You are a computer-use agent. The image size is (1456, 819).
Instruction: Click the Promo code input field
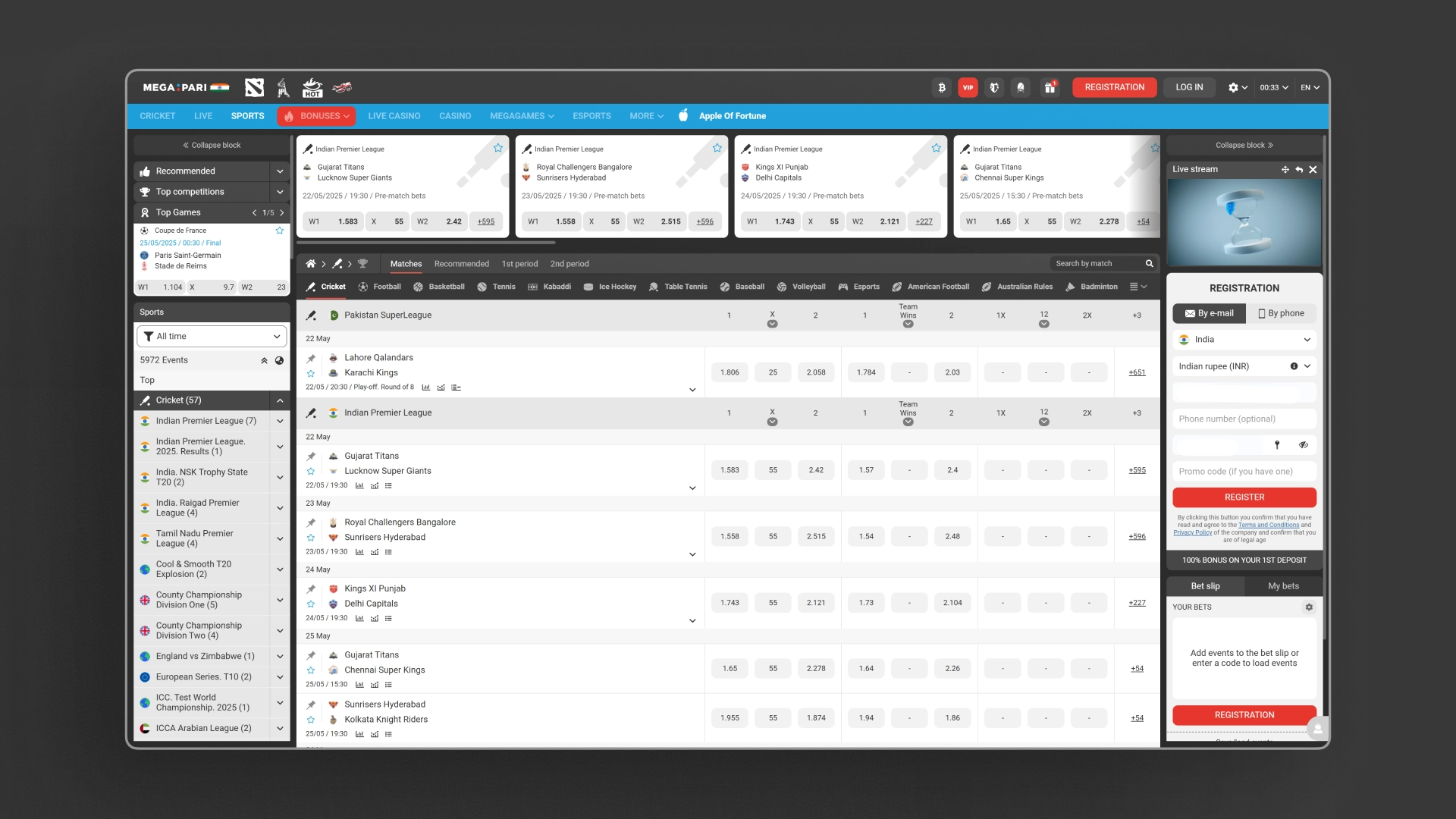(x=1244, y=472)
